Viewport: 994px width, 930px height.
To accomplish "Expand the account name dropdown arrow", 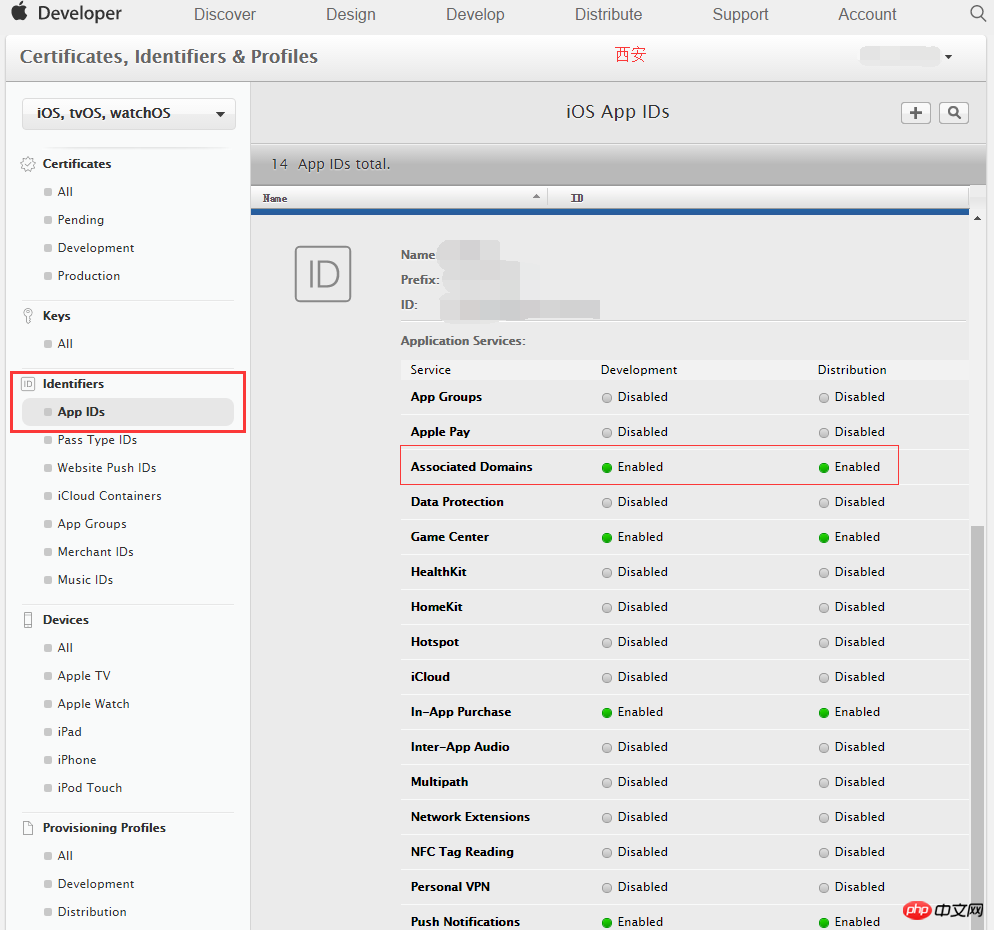I will click(948, 57).
